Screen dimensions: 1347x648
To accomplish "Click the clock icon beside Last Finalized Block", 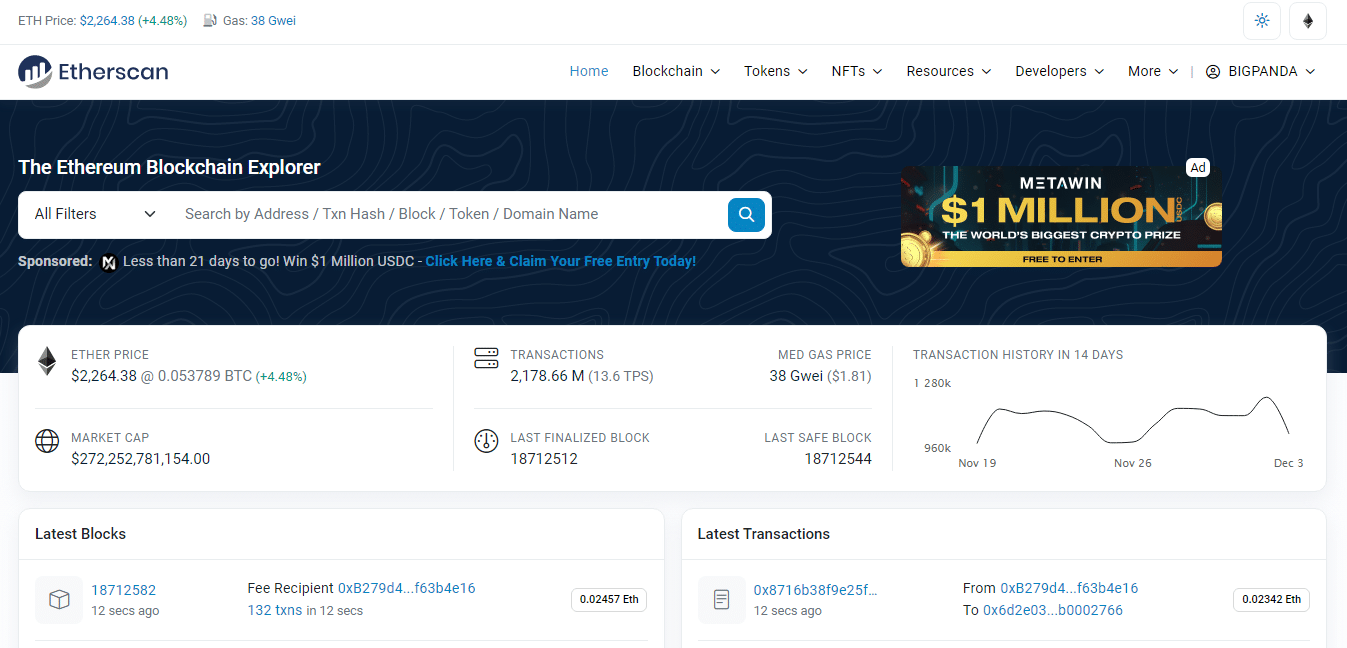I will (486, 440).
